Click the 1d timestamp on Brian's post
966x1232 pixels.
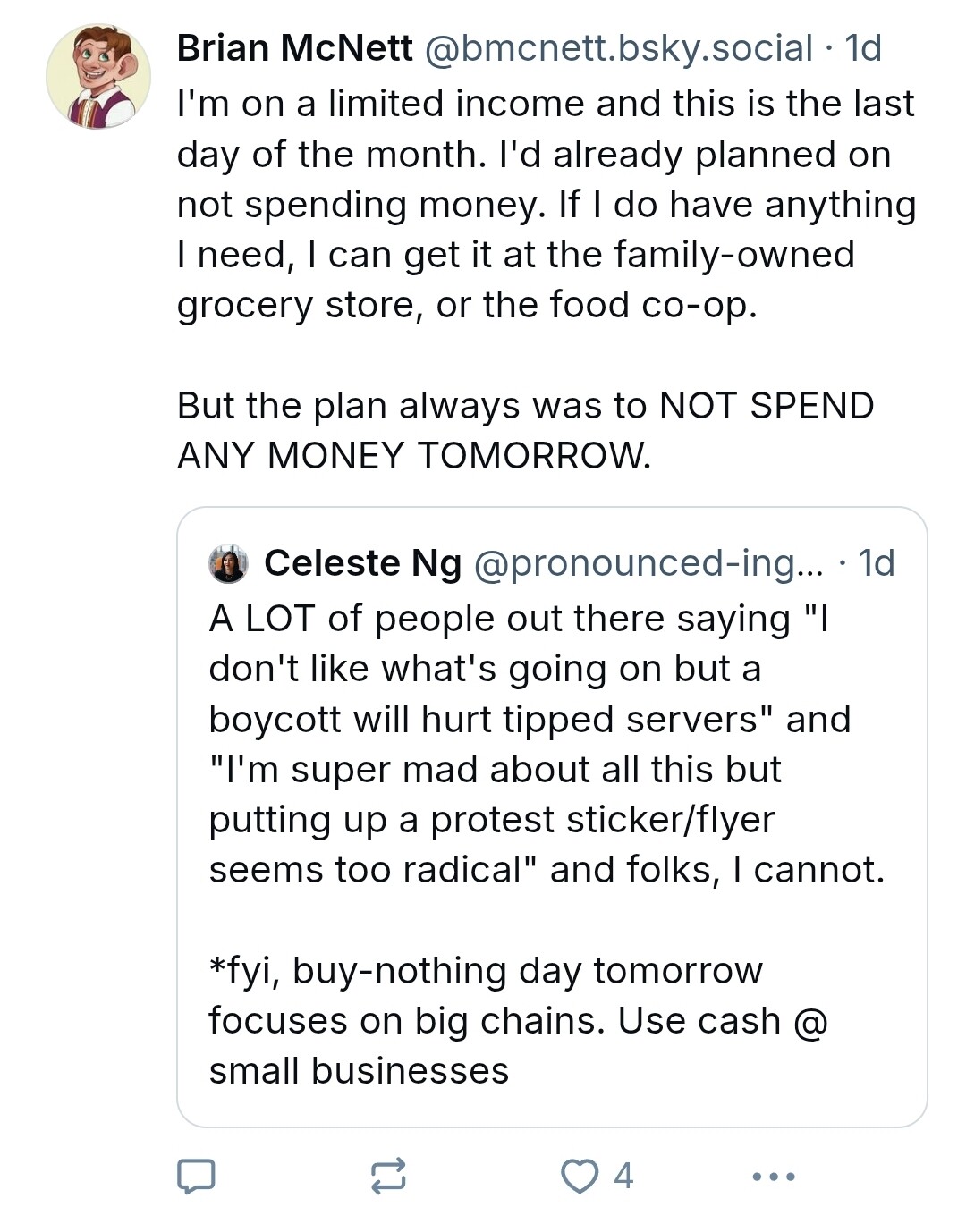coord(863,48)
